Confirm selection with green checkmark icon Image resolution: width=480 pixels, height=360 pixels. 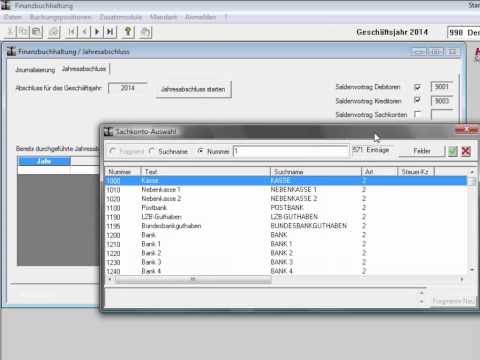pyautogui.click(x=453, y=151)
